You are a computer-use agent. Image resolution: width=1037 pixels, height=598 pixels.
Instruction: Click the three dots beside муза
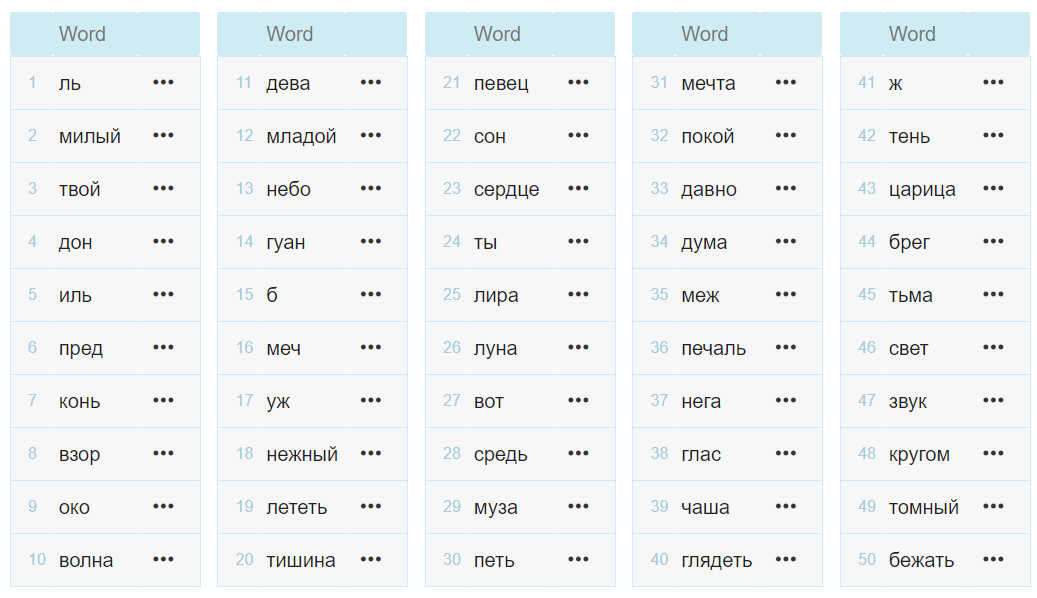point(578,506)
